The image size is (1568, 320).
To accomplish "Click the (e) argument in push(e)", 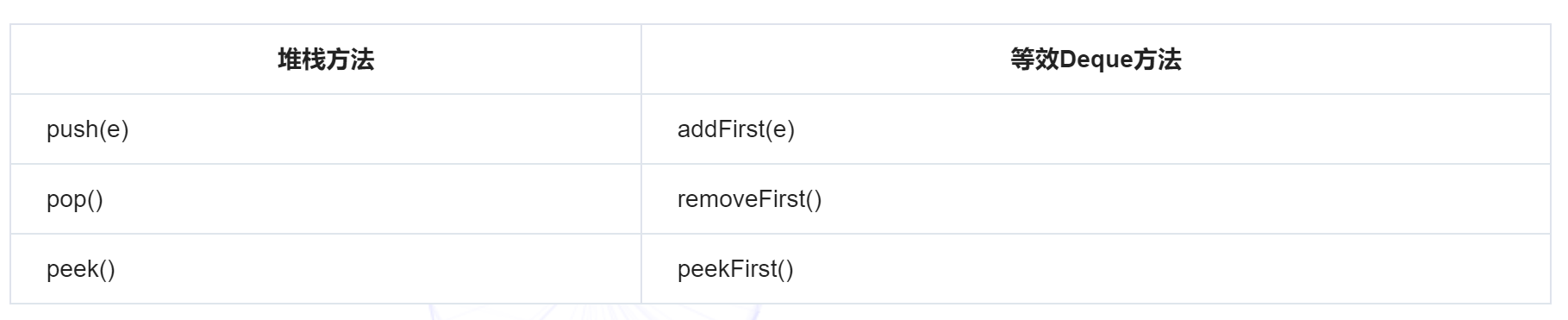I will pyautogui.click(x=114, y=129).
